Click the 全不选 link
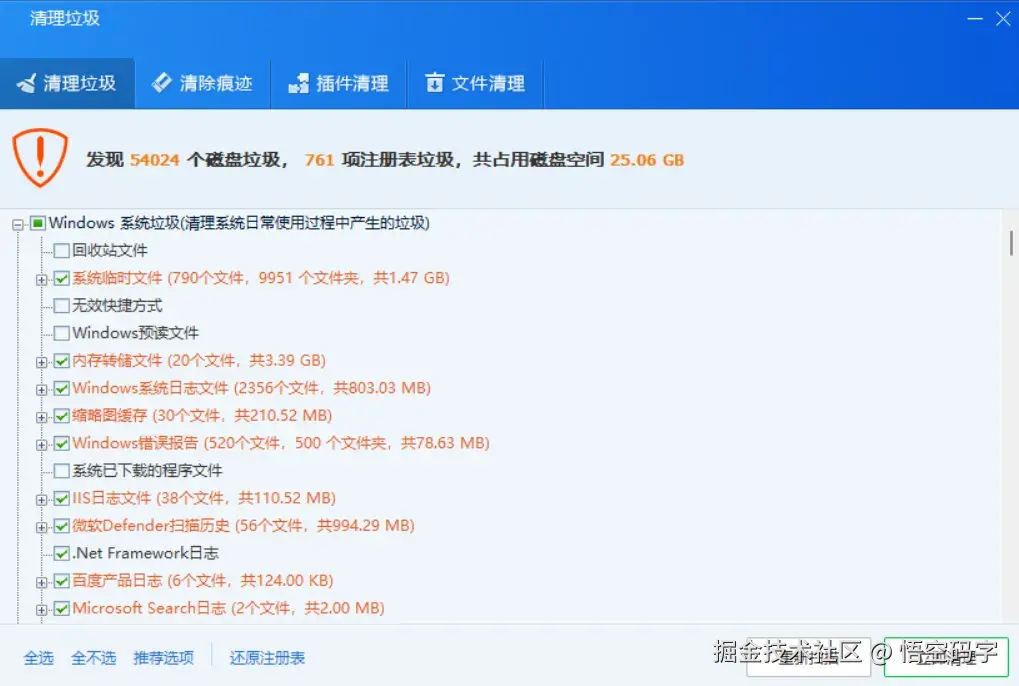 click(94, 658)
